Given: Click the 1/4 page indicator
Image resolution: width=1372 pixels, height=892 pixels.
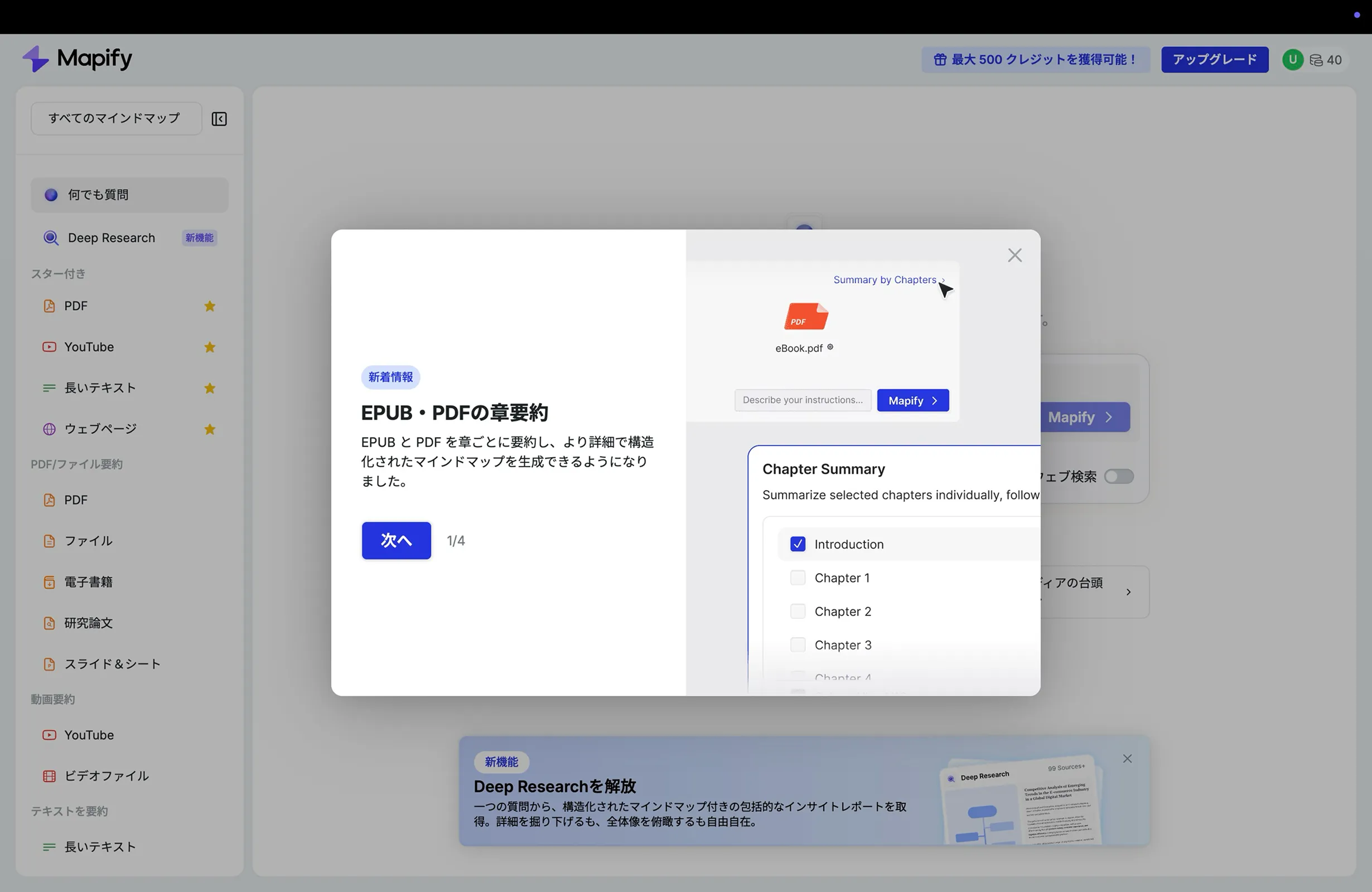Looking at the screenshot, I should click(x=456, y=541).
